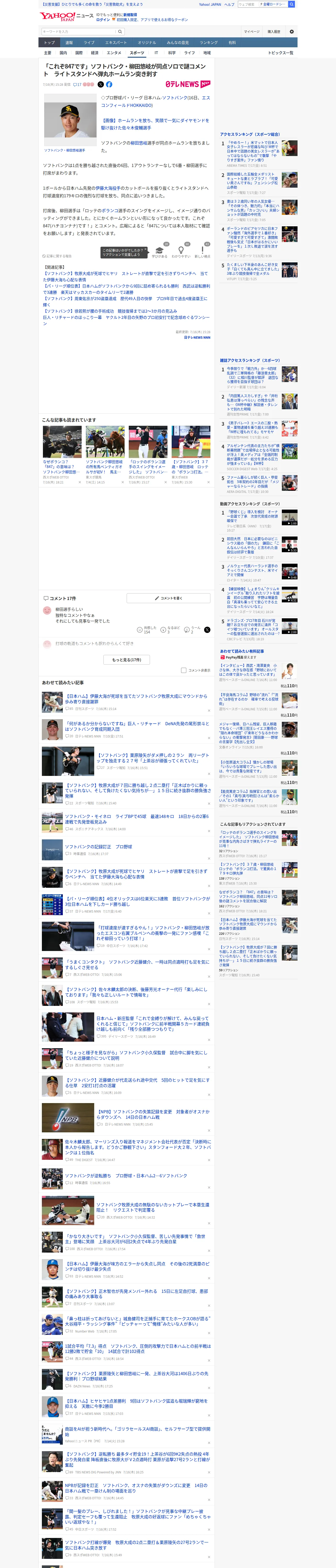Click the コメントを書く button
Image resolution: width=336 pixels, height=1568 pixels.
point(169,598)
